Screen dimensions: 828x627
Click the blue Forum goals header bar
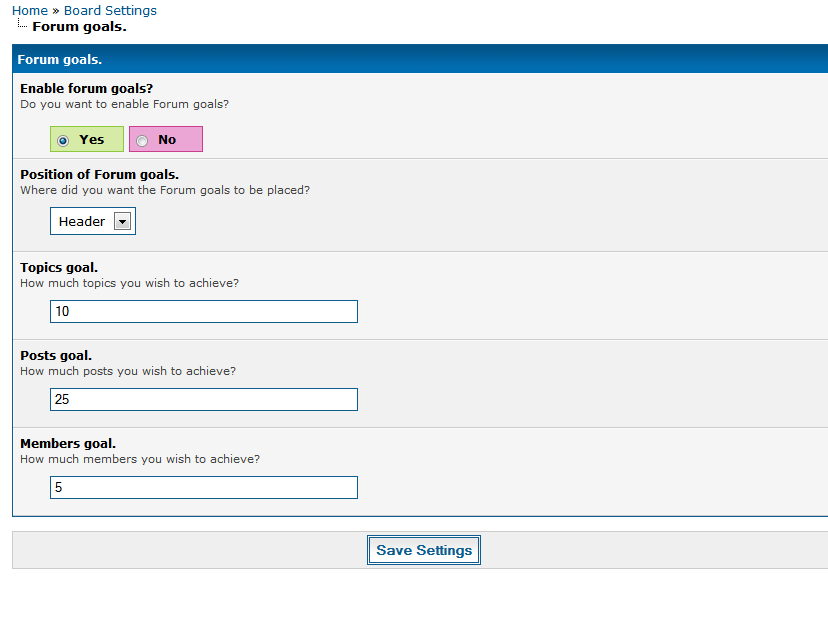tap(420, 60)
